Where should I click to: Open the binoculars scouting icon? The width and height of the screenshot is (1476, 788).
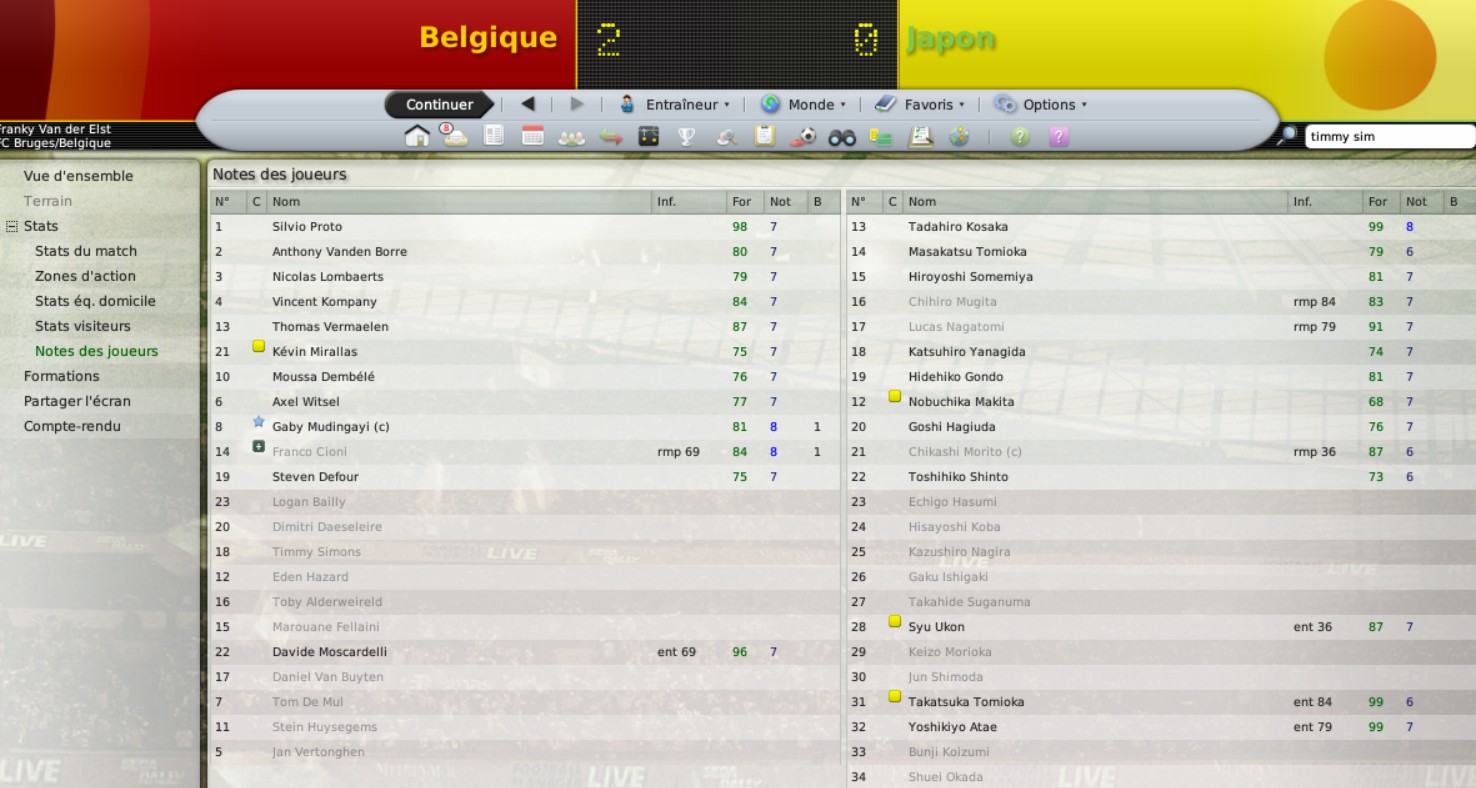842,137
